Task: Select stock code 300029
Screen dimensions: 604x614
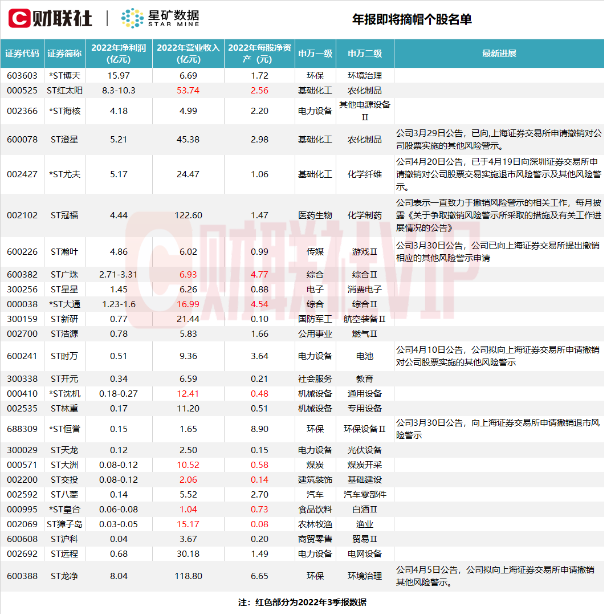Action: tap(22, 450)
